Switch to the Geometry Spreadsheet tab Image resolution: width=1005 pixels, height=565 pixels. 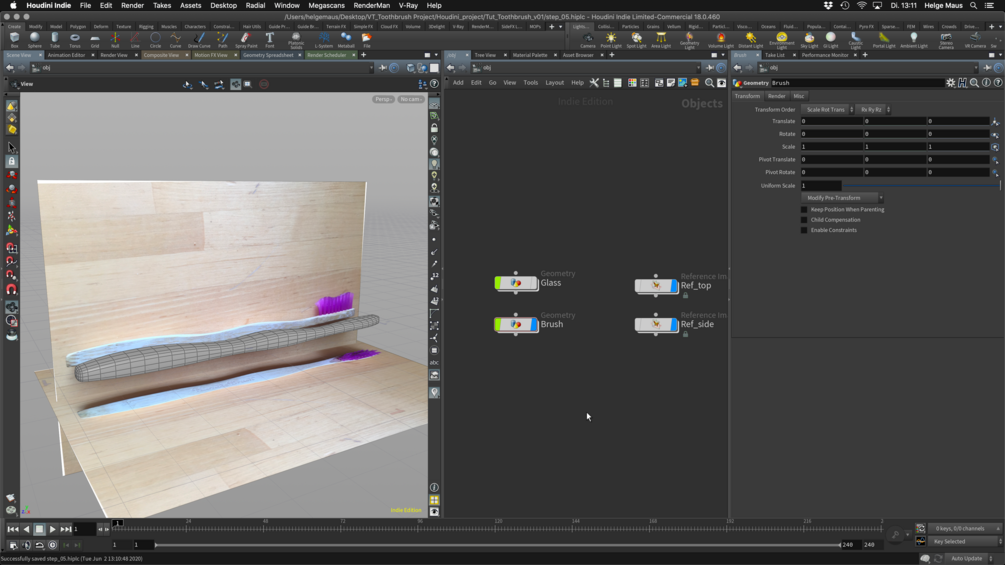pos(268,55)
